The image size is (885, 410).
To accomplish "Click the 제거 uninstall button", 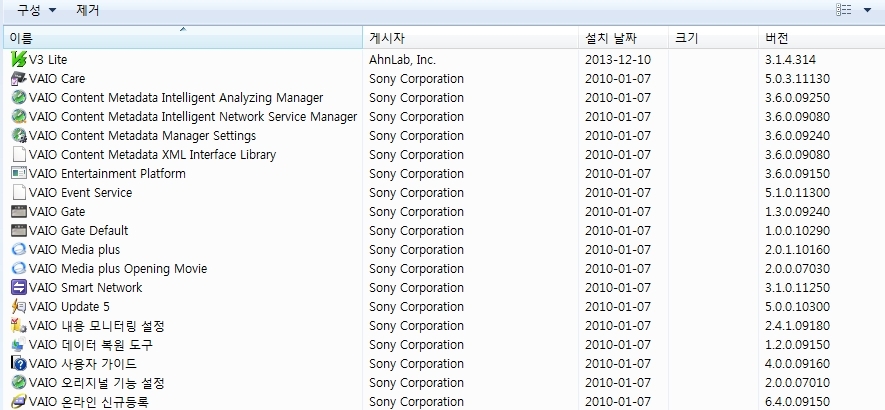I will pyautogui.click(x=88, y=10).
